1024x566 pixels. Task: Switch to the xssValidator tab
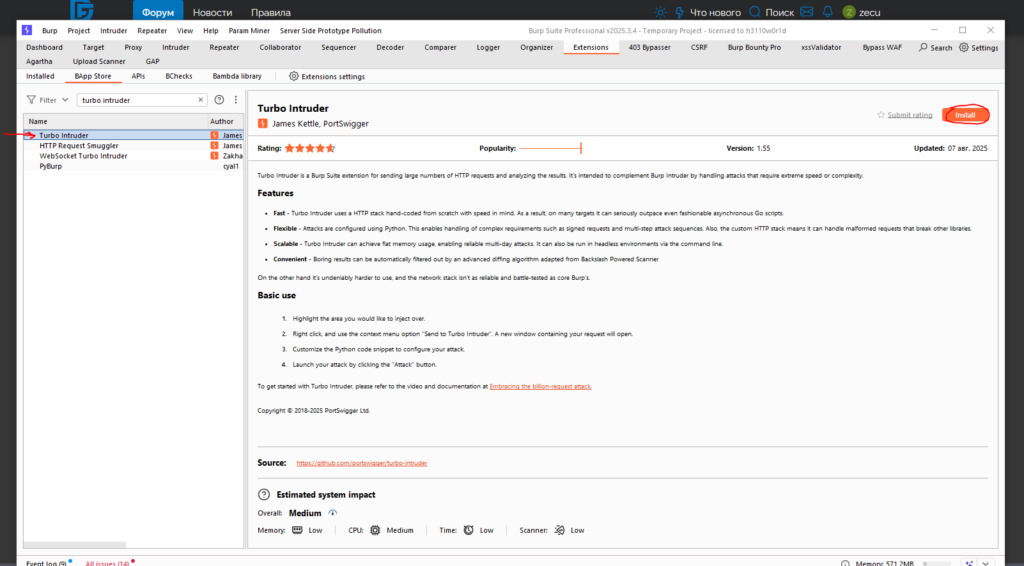pyautogui.click(x=821, y=47)
